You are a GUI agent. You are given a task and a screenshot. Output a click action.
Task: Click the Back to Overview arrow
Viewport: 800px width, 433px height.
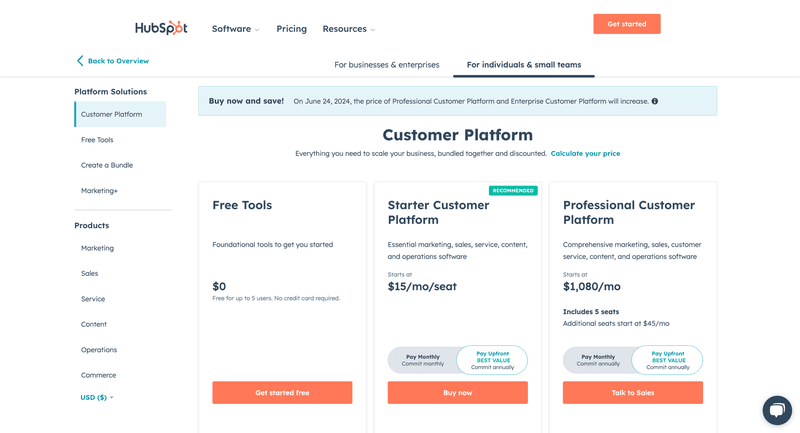pos(80,61)
